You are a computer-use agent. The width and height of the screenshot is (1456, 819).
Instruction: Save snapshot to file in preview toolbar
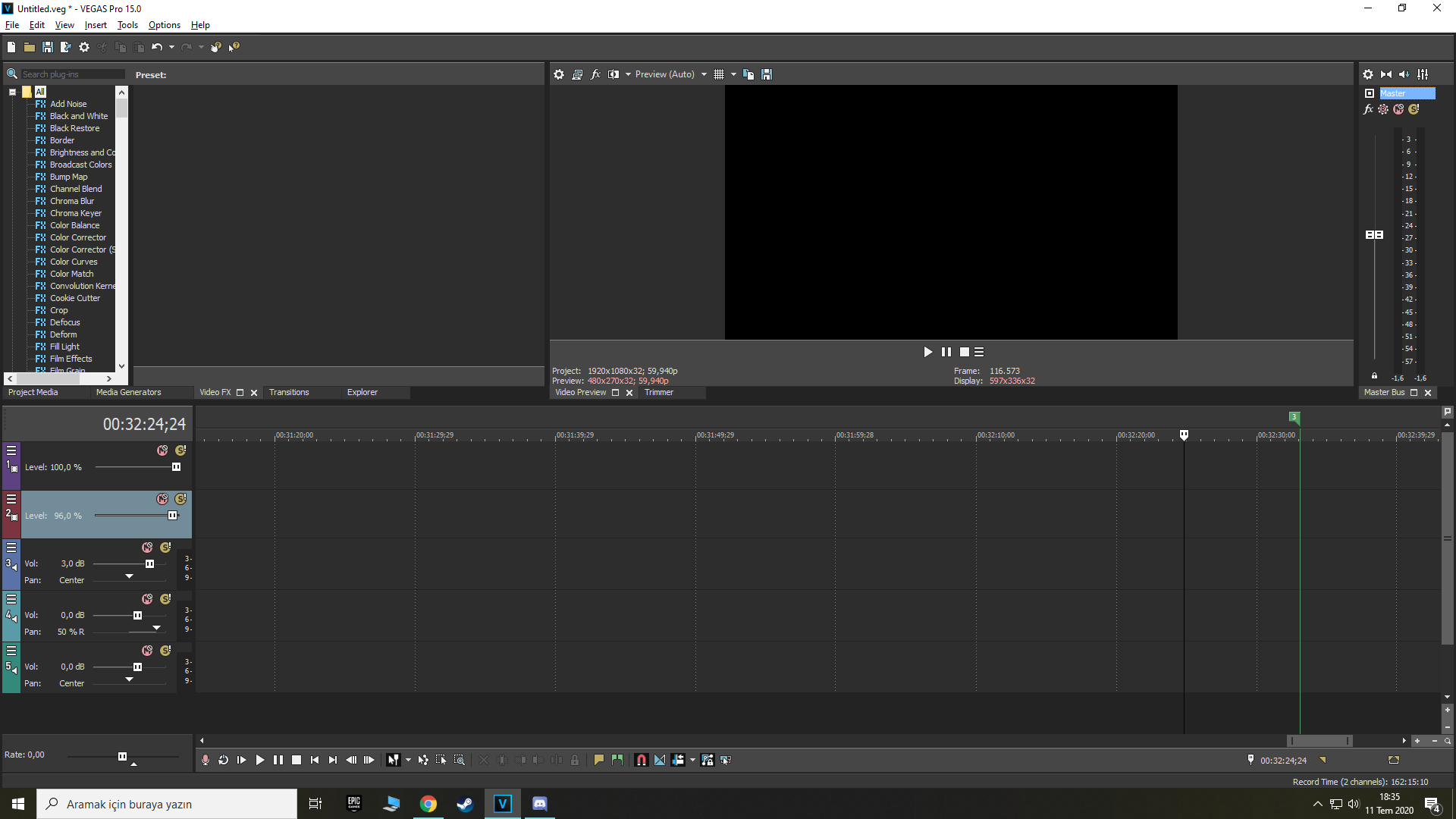[767, 74]
